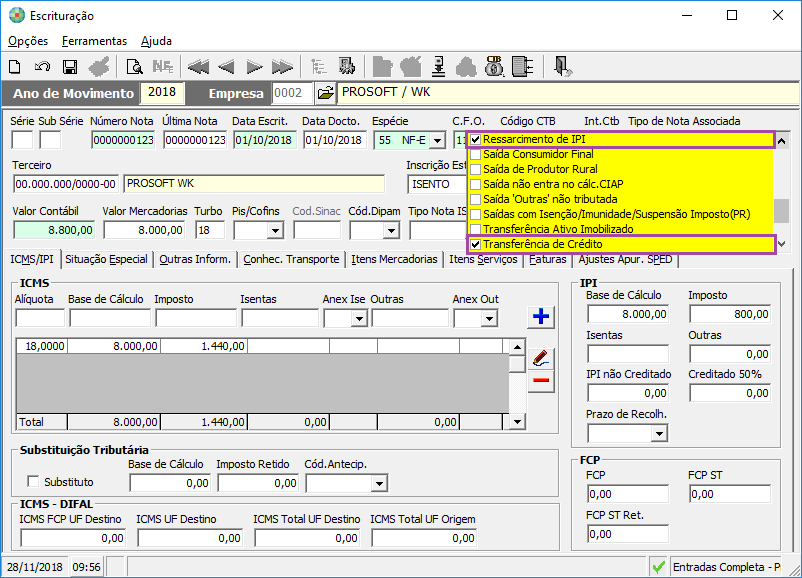The image size is (802, 578).
Task: Click the undo arrow toolbar icon
Action: [x=42, y=67]
